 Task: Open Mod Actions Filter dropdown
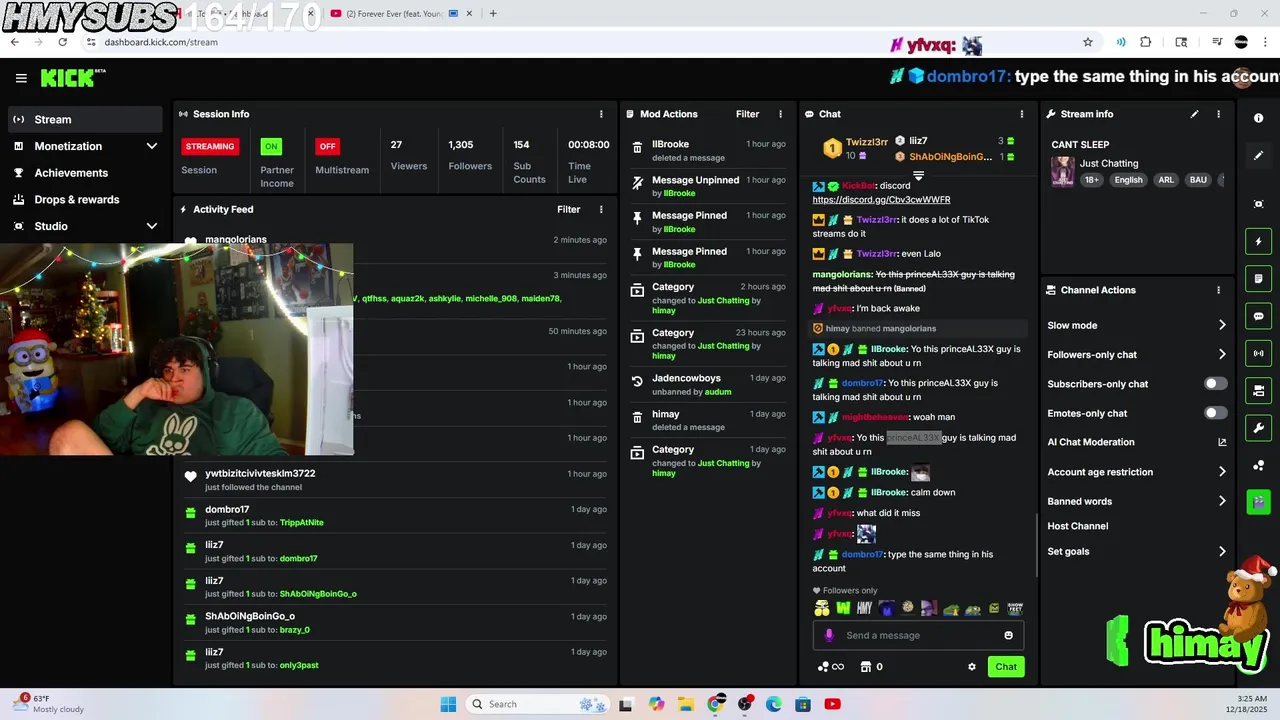pos(748,114)
